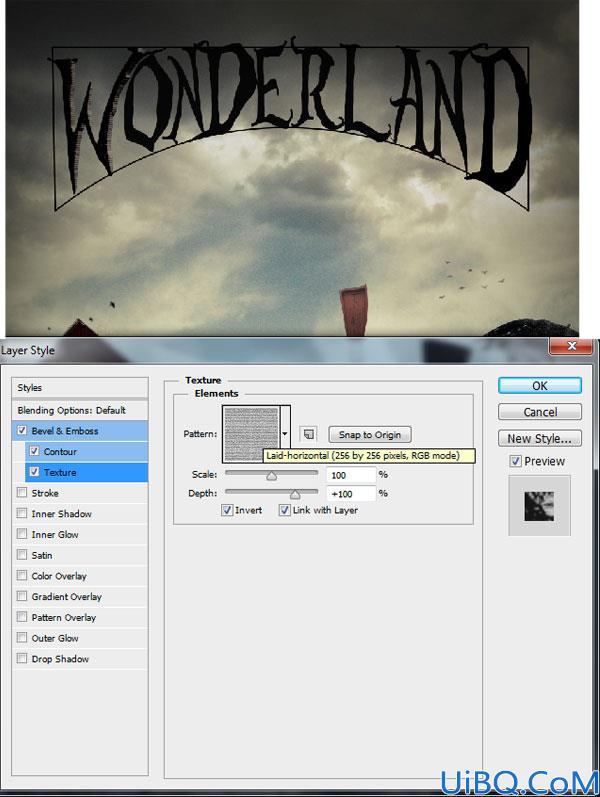The image size is (600, 797).
Task: Enable the Inner Shadow checkbox
Action: coord(22,513)
